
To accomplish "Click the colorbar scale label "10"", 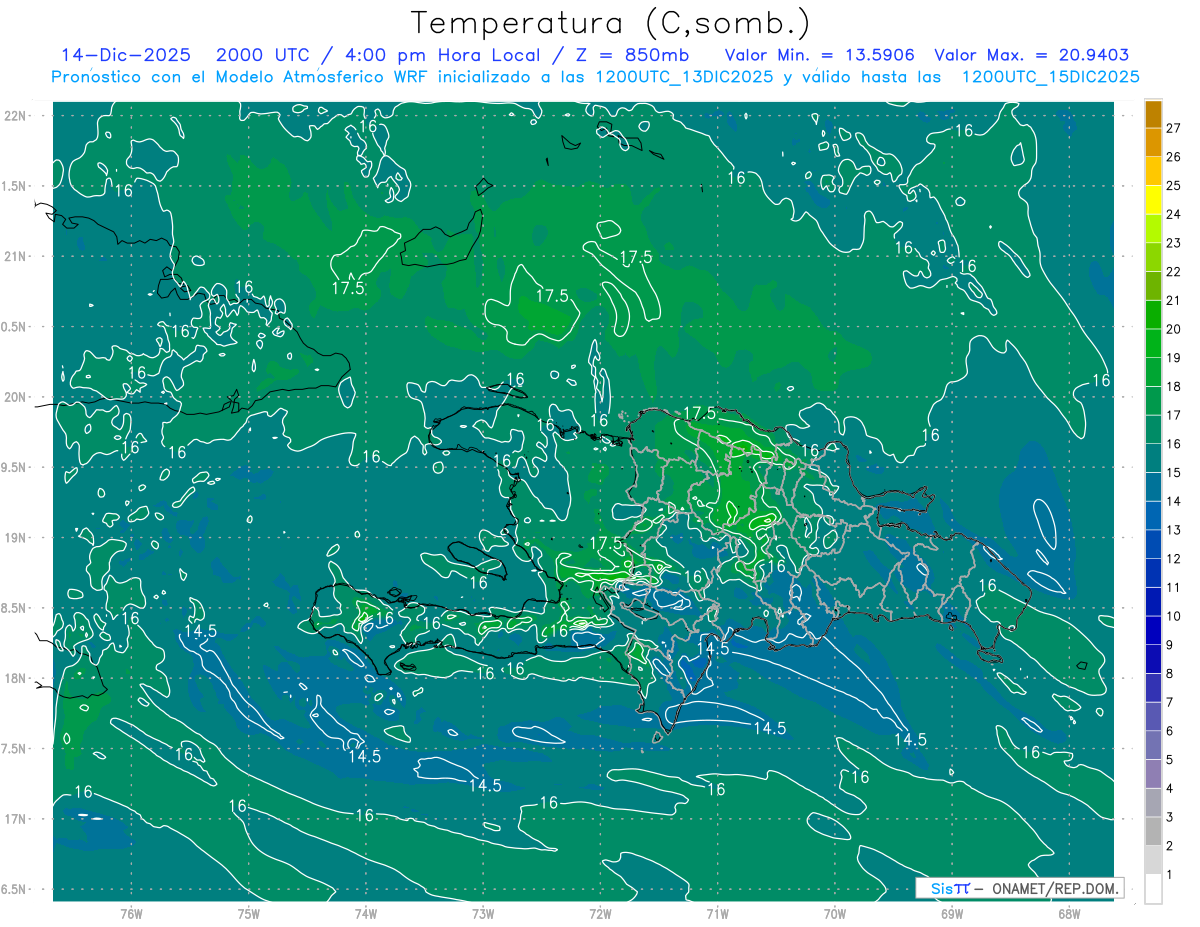I will pos(1173,616).
